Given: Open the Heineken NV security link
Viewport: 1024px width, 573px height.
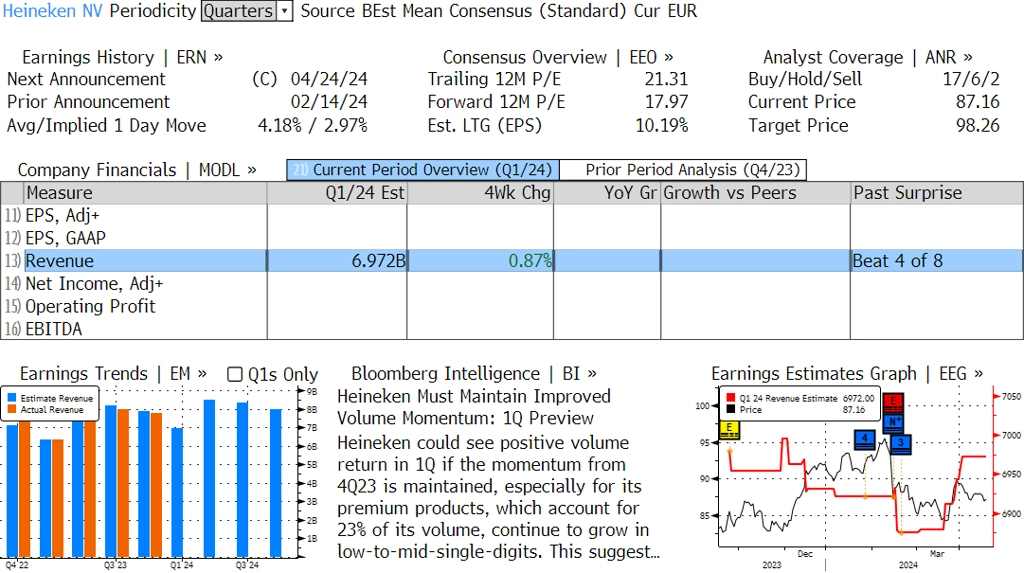Looking at the screenshot, I should (x=52, y=11).
